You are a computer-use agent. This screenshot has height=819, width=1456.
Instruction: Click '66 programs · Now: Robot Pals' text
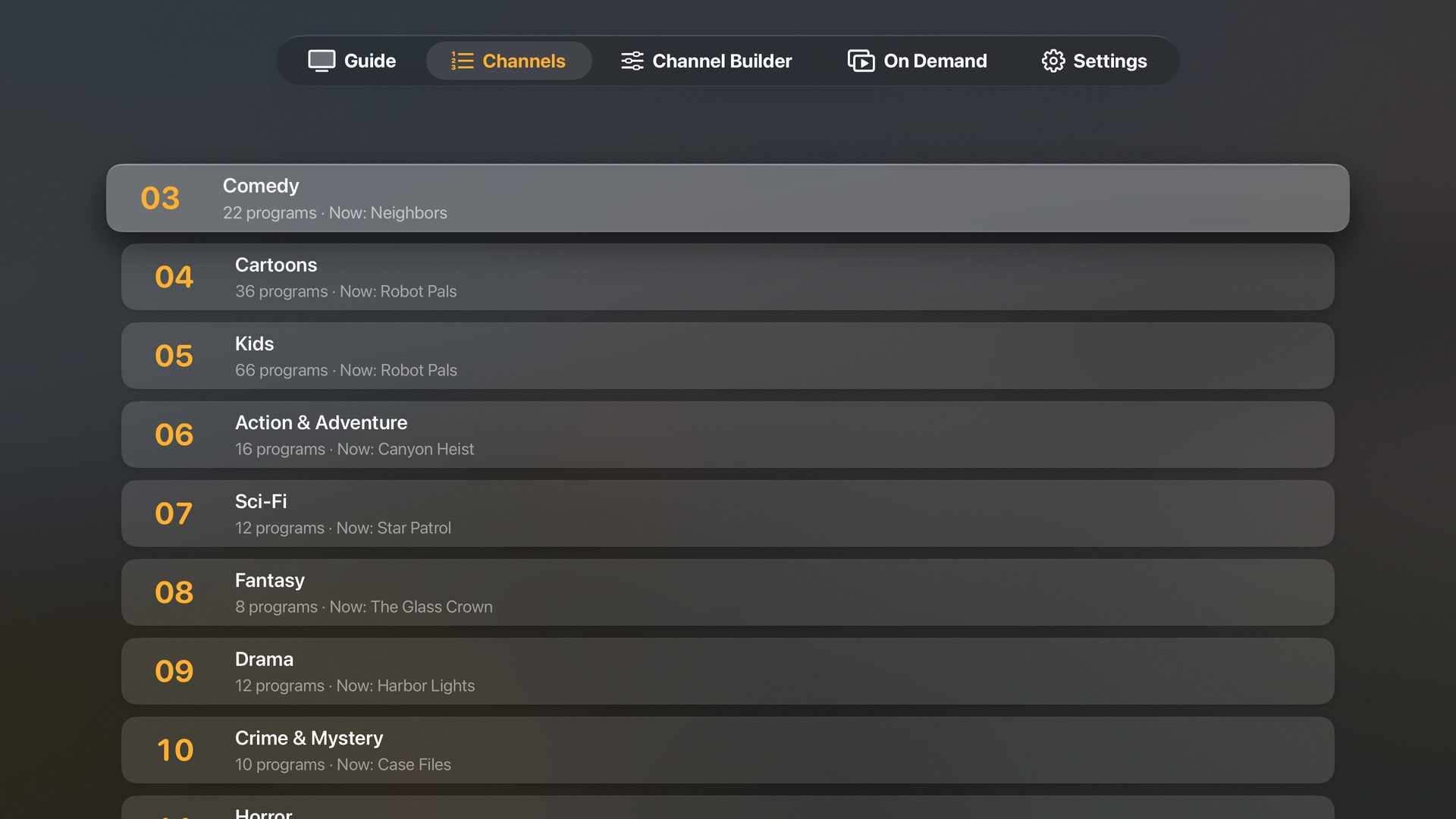(346, 370)
